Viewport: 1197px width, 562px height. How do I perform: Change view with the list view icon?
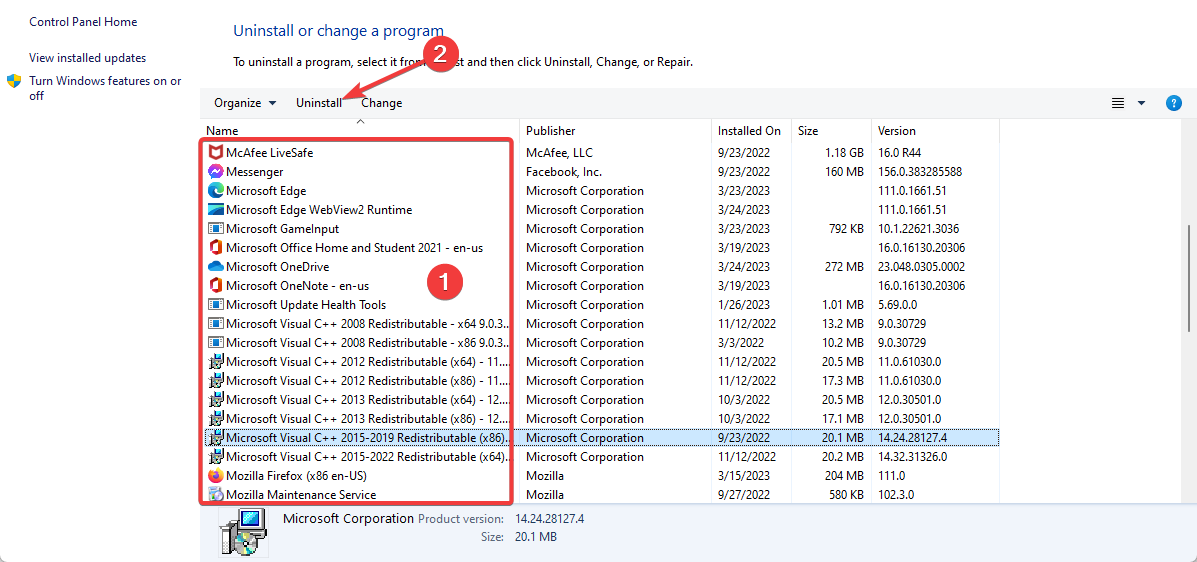pyautogui.click(x=1118, y=103)
